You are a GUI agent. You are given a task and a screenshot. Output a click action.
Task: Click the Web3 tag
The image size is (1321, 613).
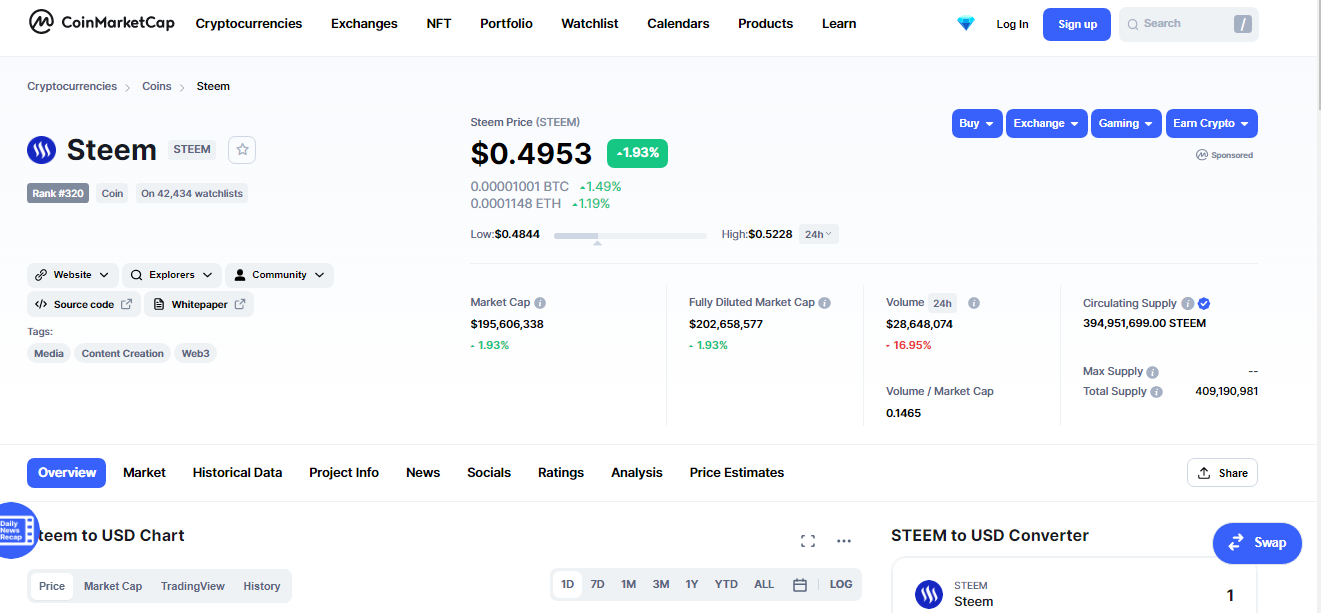point(196,353)
